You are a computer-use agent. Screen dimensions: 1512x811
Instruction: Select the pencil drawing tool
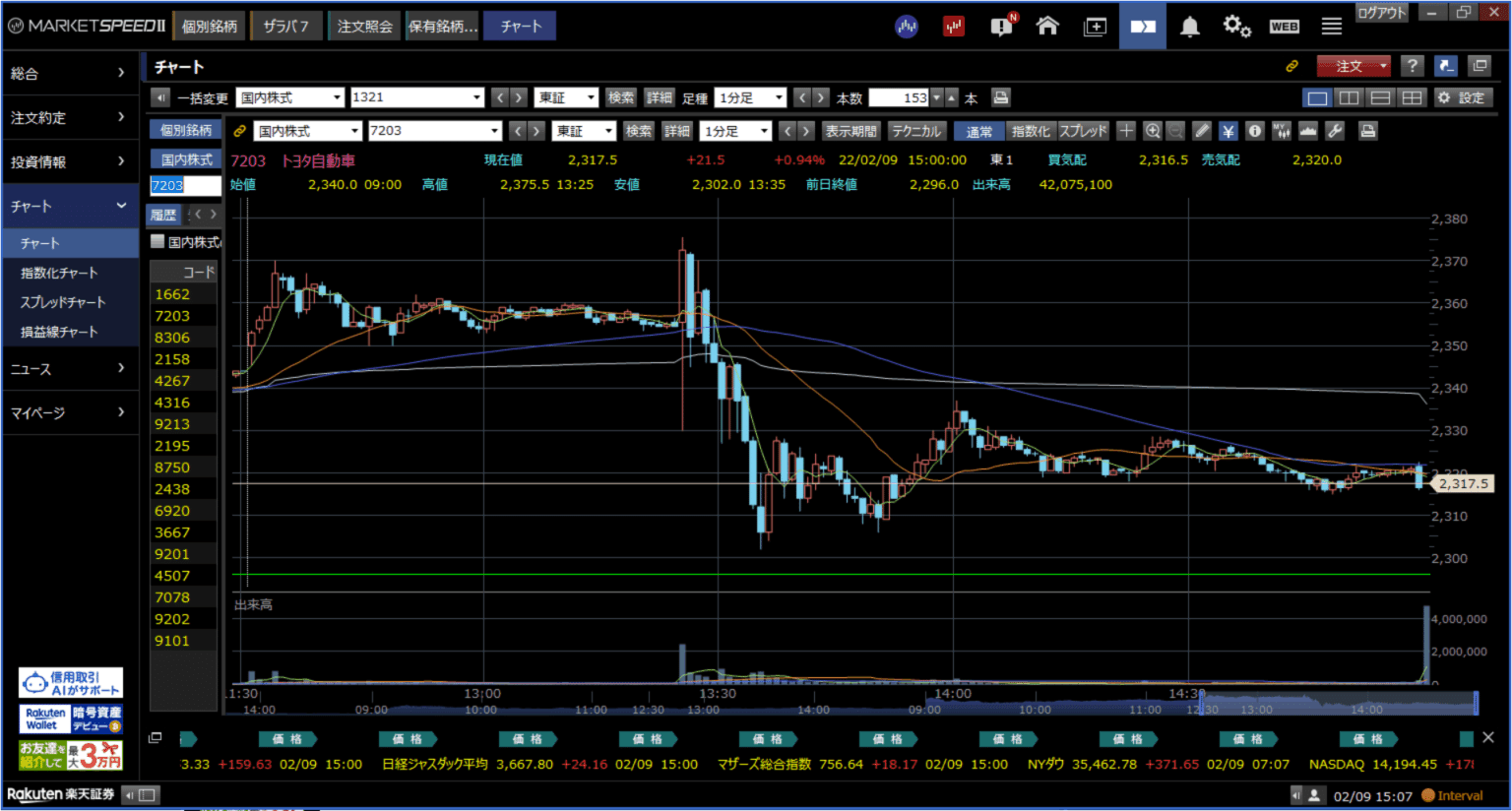[x=1202, y=131]
